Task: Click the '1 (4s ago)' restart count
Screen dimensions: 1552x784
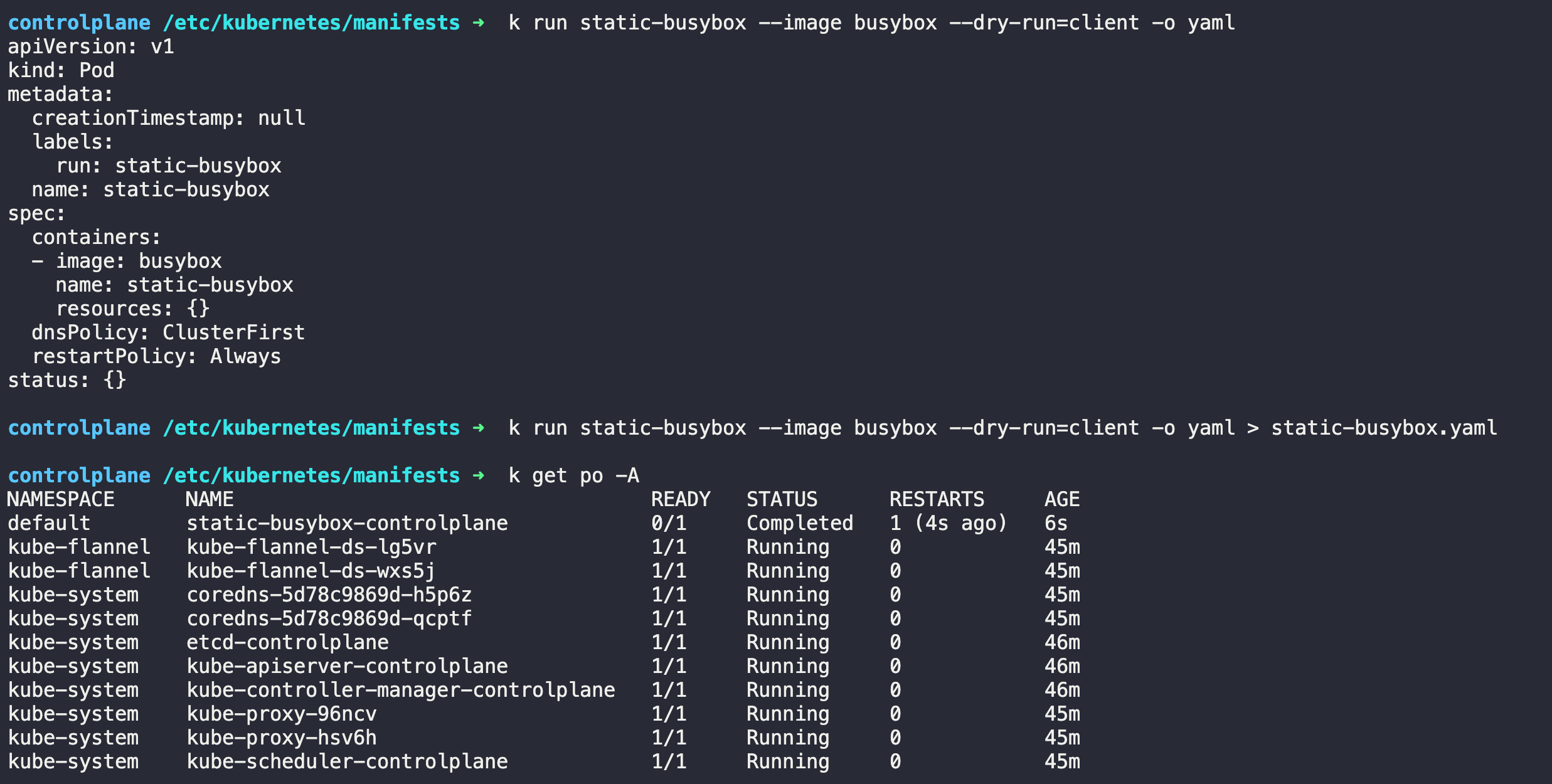Action: pyautogui.click(x=948, y=523)
